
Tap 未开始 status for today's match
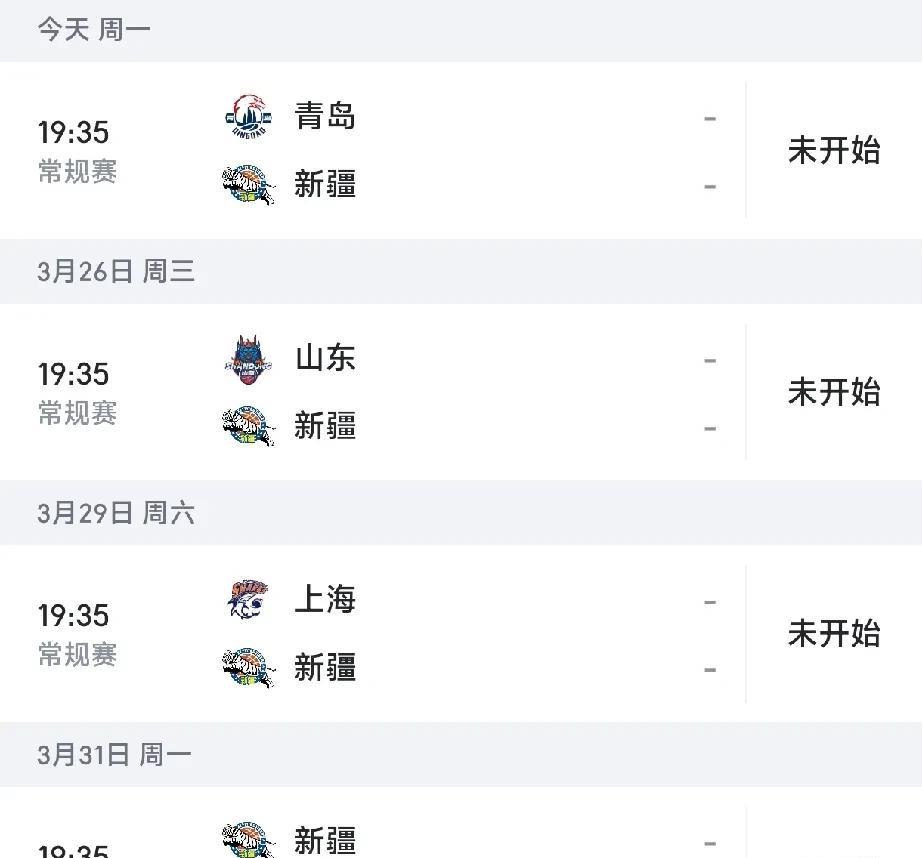coord(834,151)
